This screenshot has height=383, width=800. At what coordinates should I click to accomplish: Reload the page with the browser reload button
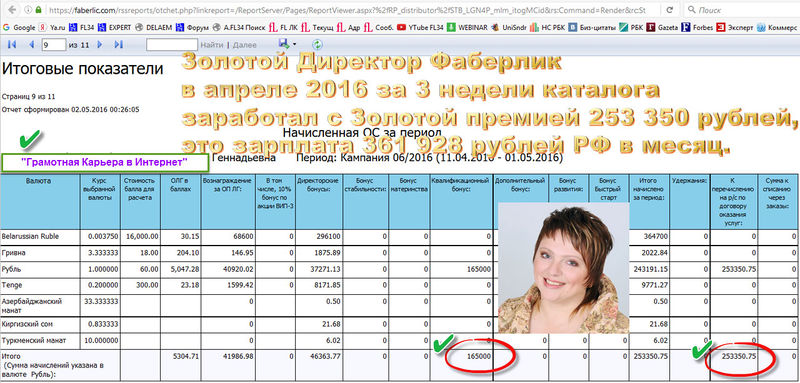tap(671, 10)
